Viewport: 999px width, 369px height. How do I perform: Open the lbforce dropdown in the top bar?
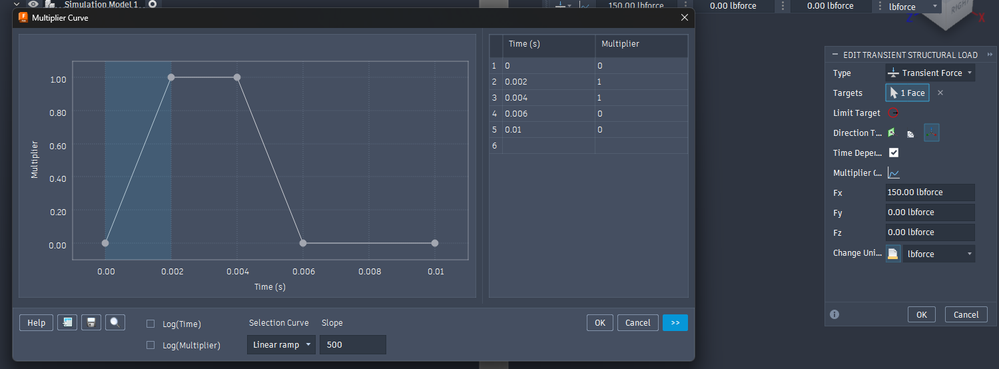click(913, 6)
